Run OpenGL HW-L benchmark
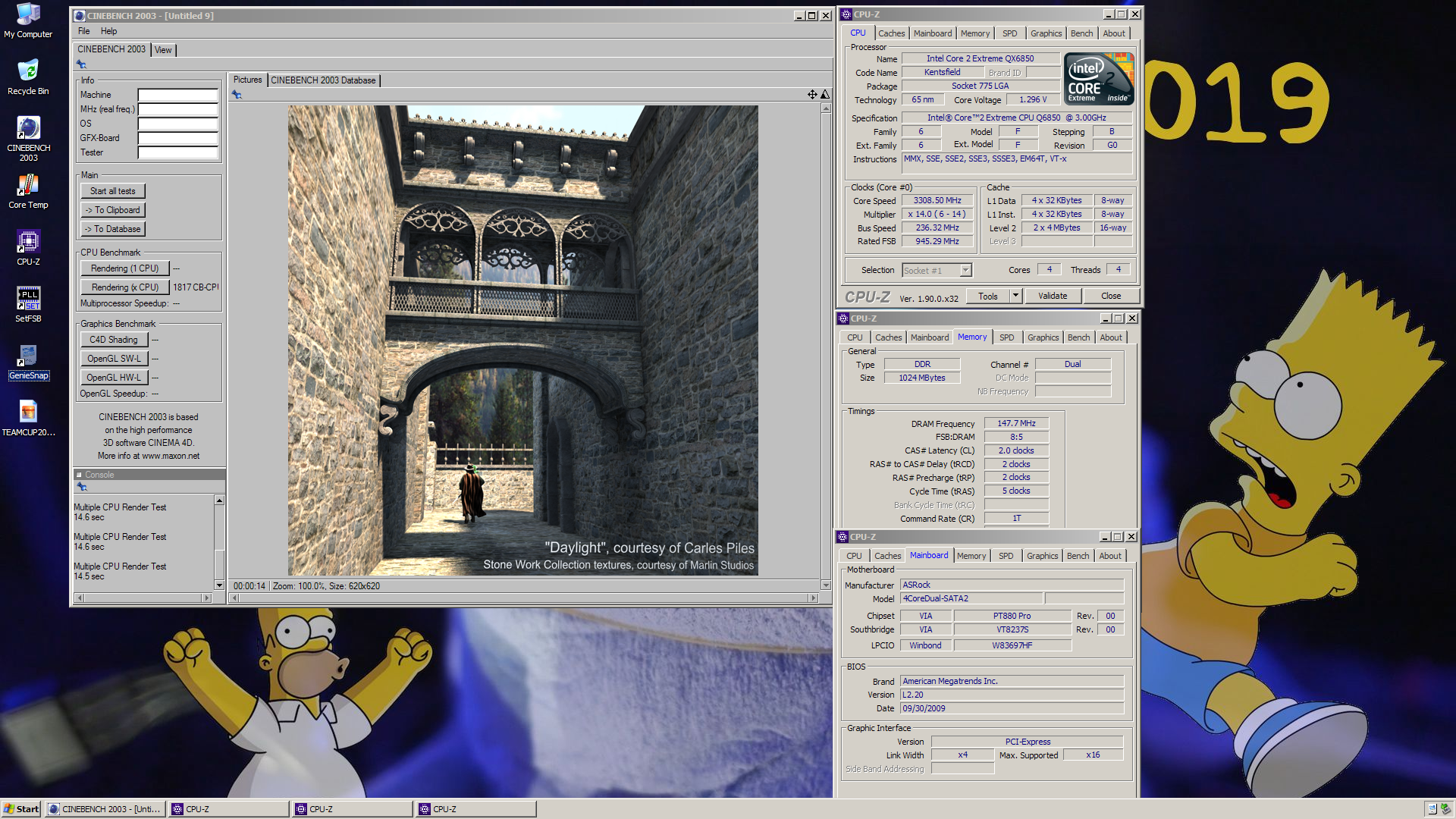 click(x=114, y=378)
